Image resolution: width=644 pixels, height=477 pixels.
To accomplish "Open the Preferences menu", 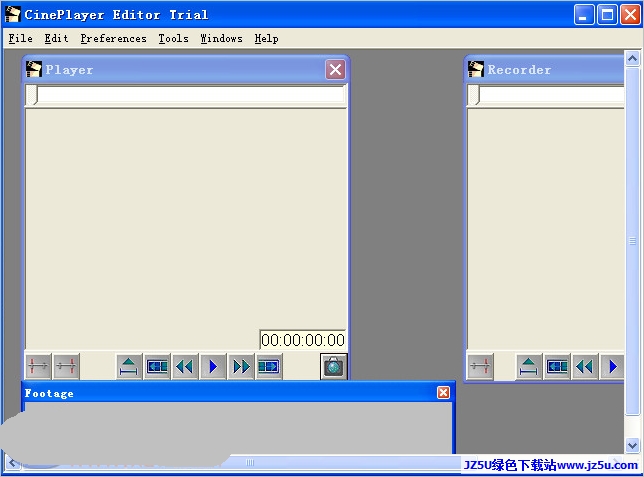I will point(113,39).
